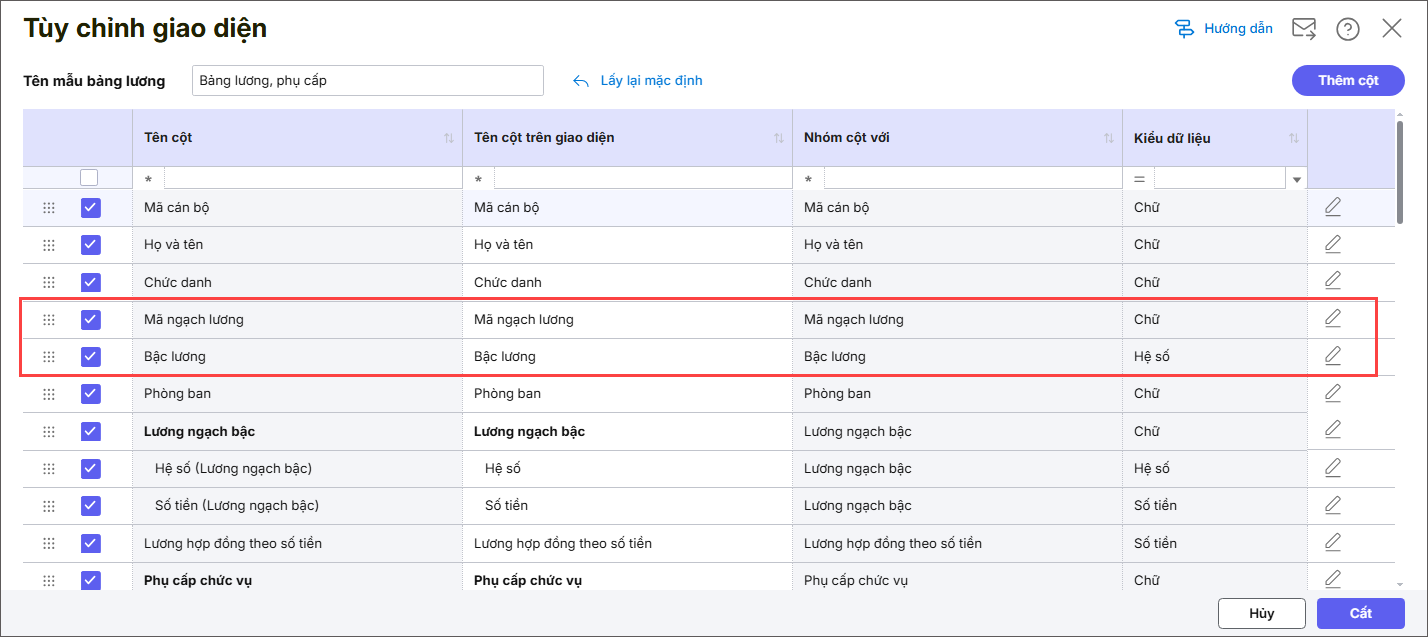Image resolution: width=1428 pixels, height=637 pixels.
Task: Click Lấy lại mặc định link
Action: tap(638, 80)
